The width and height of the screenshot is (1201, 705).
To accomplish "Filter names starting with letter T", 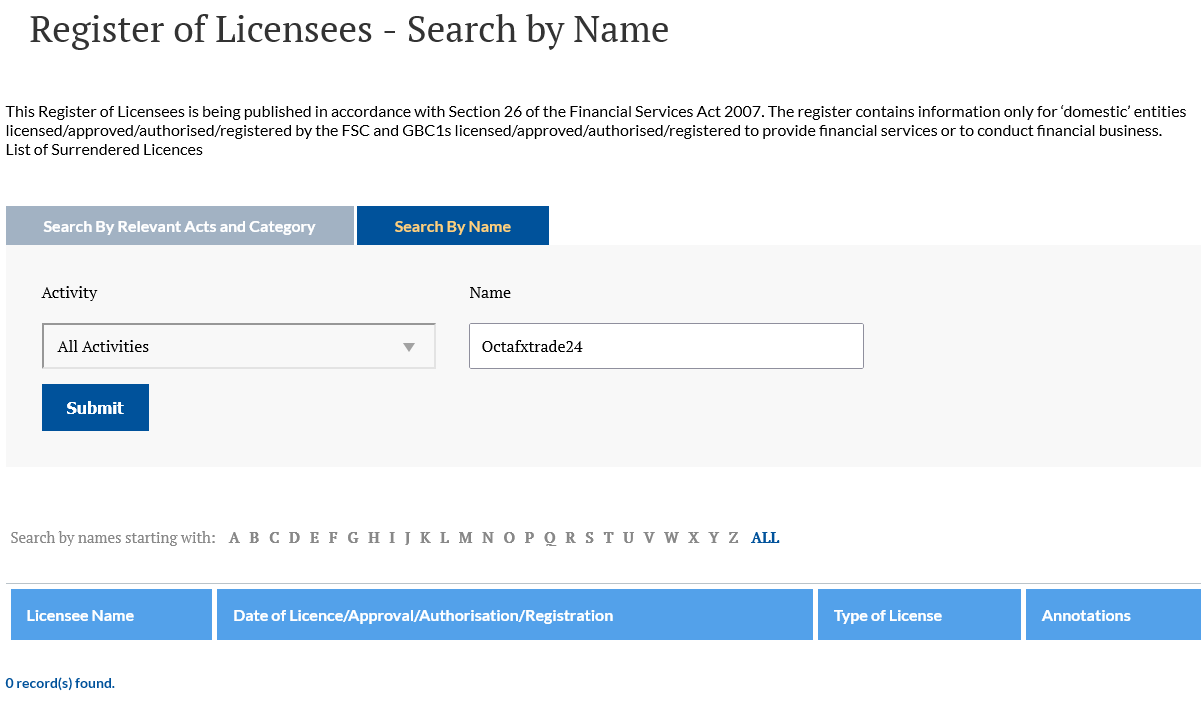I will coord(608,538).
